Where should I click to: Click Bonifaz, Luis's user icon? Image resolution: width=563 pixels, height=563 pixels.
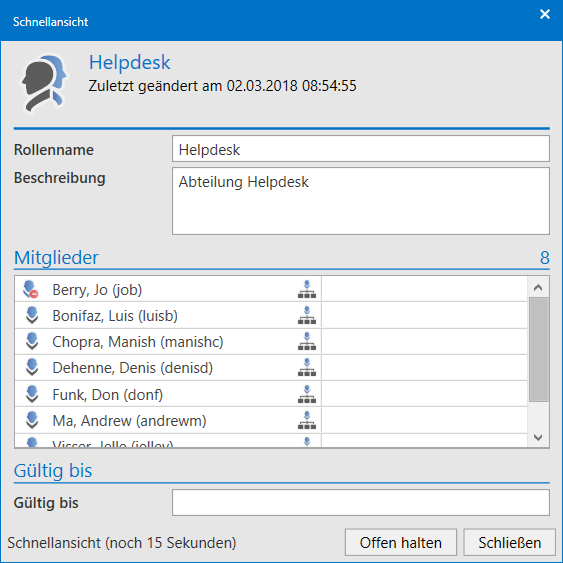[32, 315]
